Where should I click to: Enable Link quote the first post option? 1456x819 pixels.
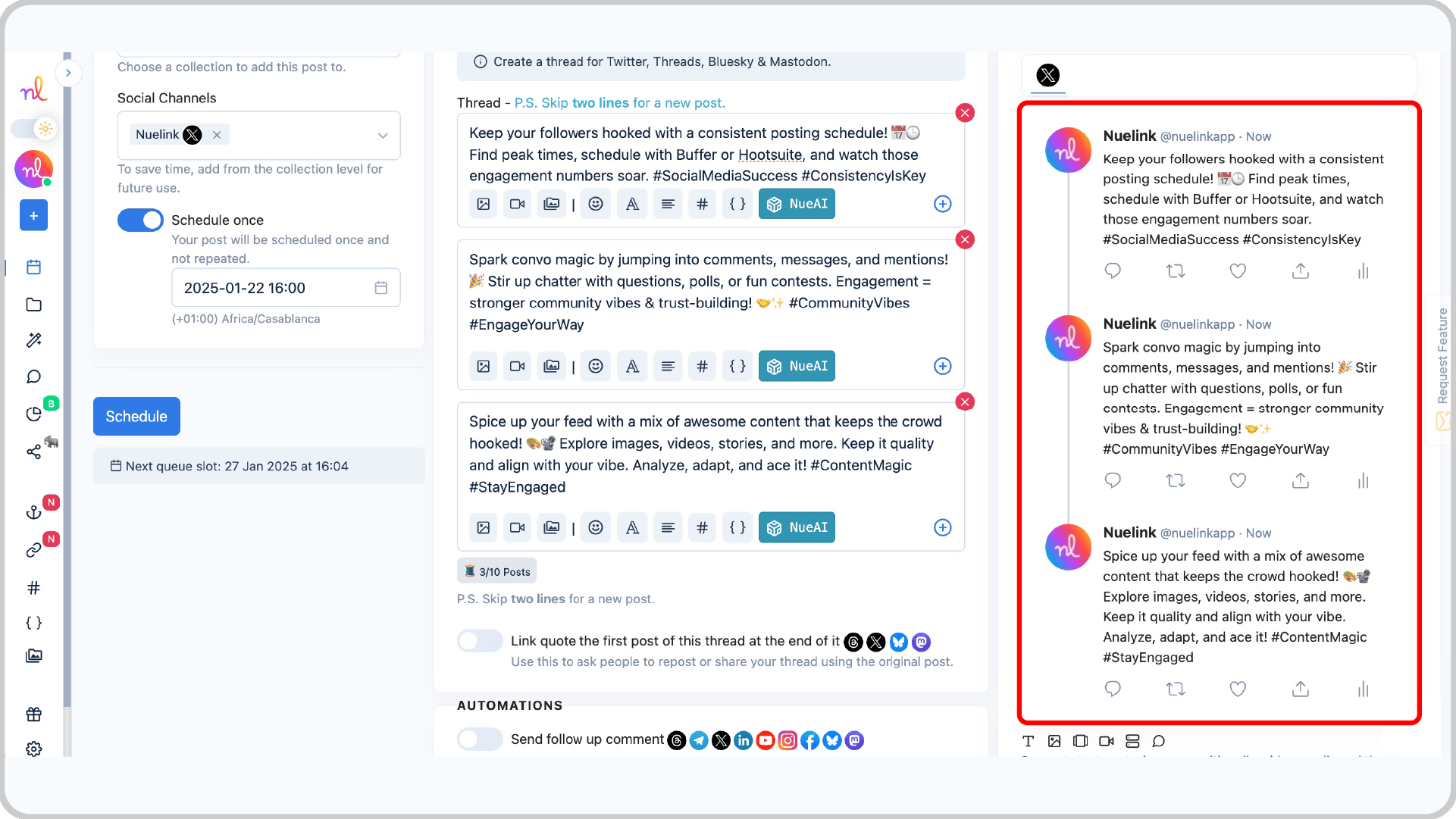click(479, 640)
